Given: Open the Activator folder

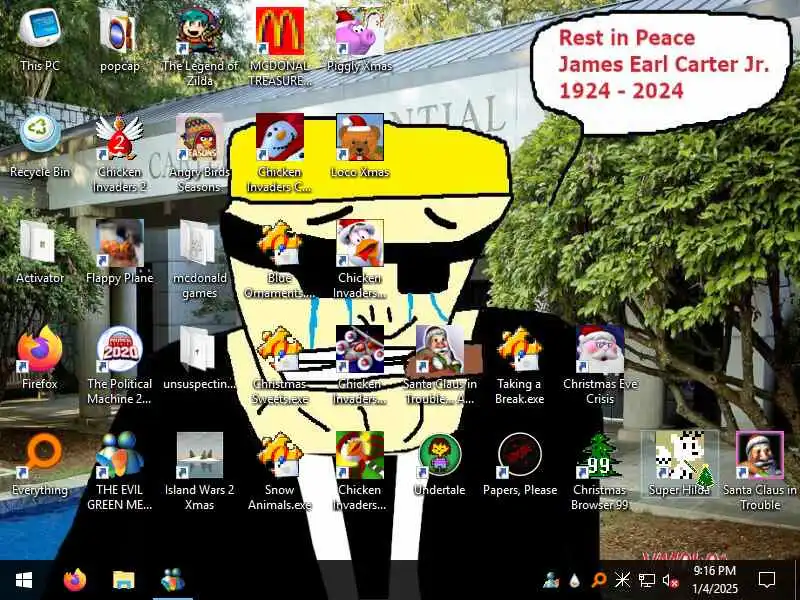Looking at the screenshot, I should click(x=40, y=253).
